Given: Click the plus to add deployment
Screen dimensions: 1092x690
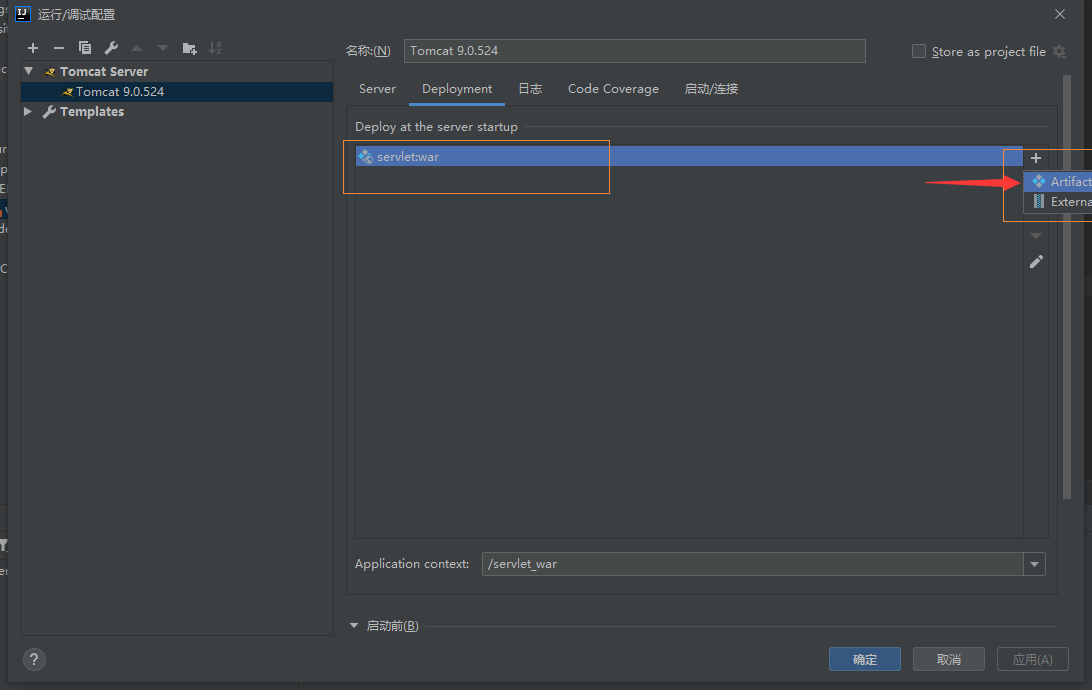Looking at the screenshot, I should pyautogui.click(x=1036, y=158).
